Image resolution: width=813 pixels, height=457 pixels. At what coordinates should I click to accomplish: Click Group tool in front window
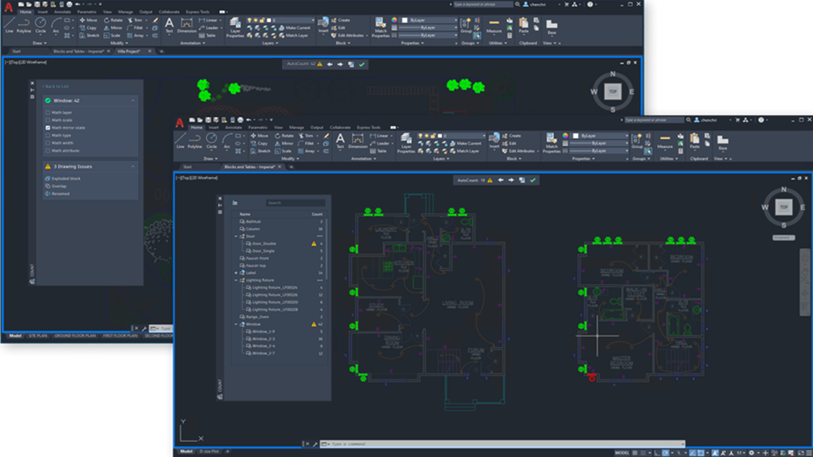pos(637,141)
